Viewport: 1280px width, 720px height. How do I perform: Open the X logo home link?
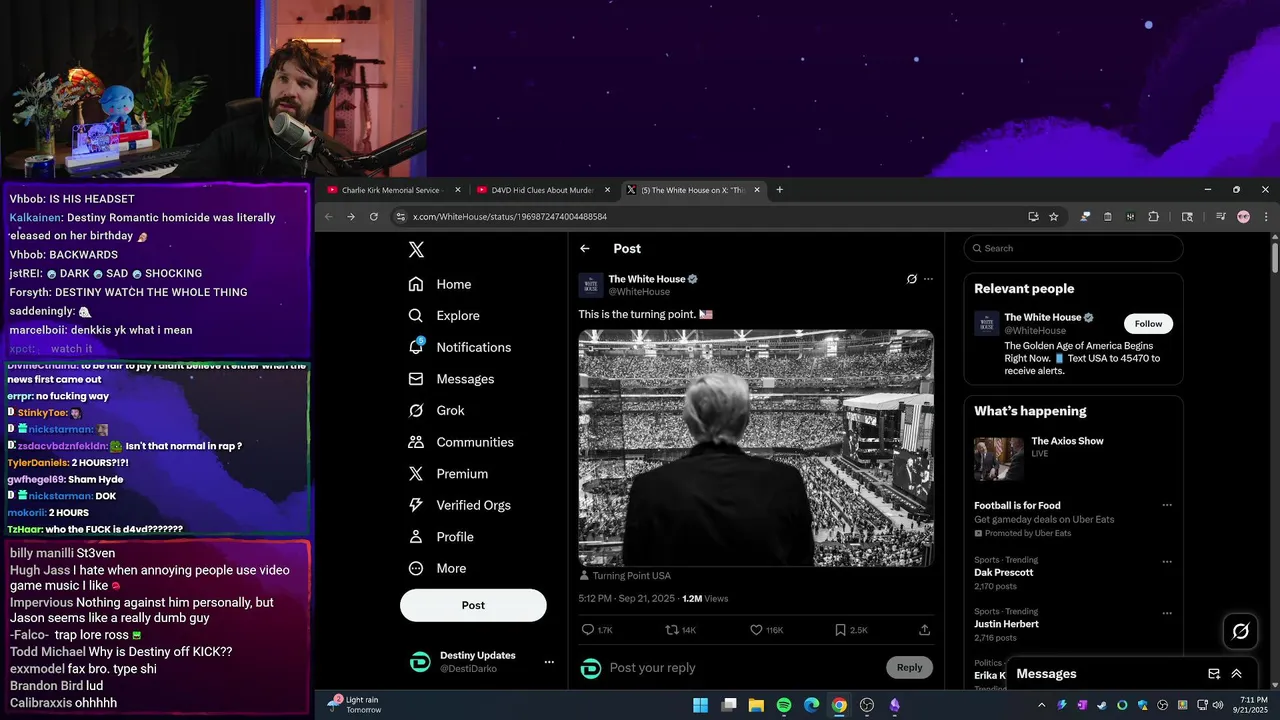click(416, 250)
